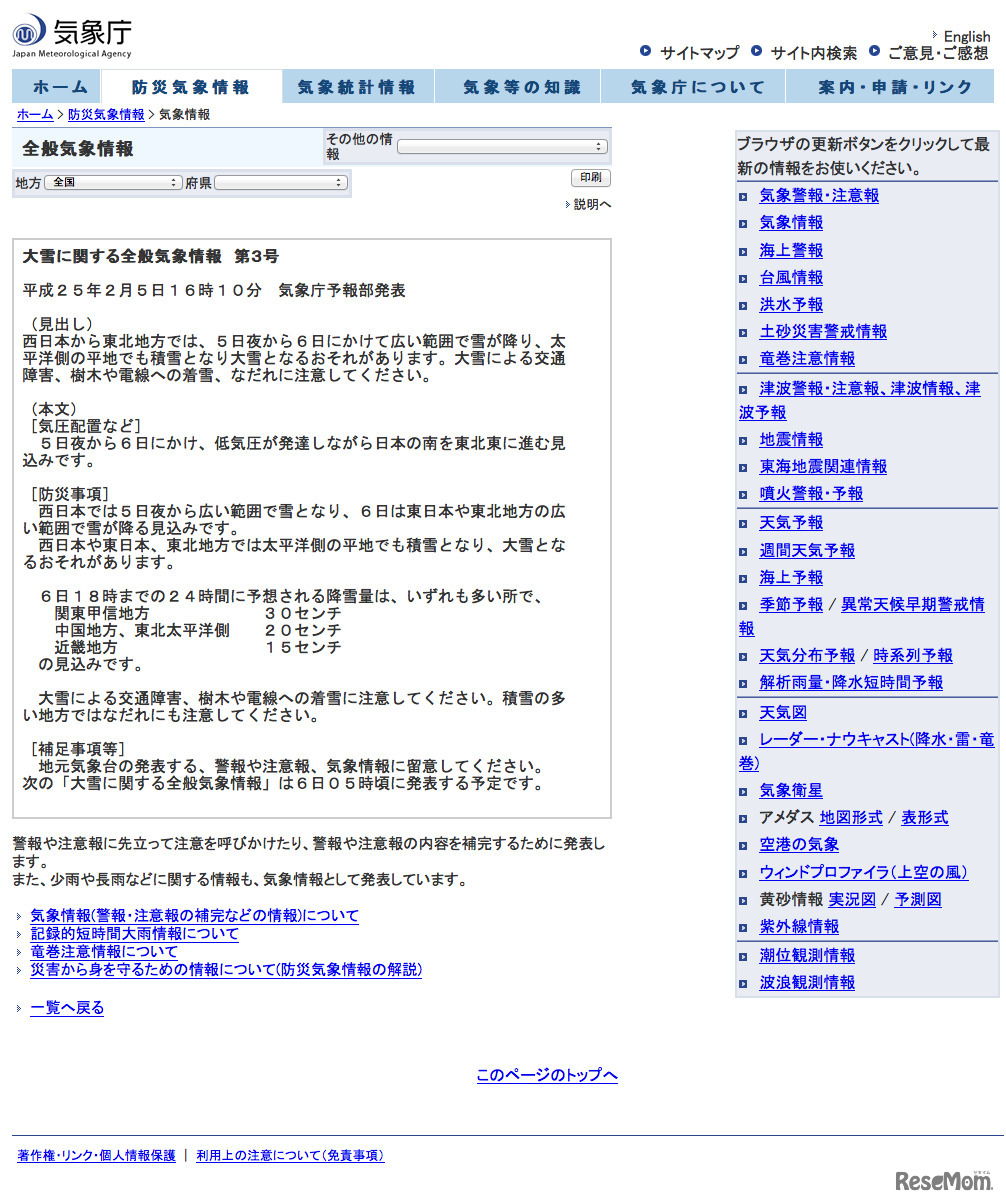Open ウィンドプロファイラ(上空の風) link
1006x1204 pixels.
click(864, 872)
